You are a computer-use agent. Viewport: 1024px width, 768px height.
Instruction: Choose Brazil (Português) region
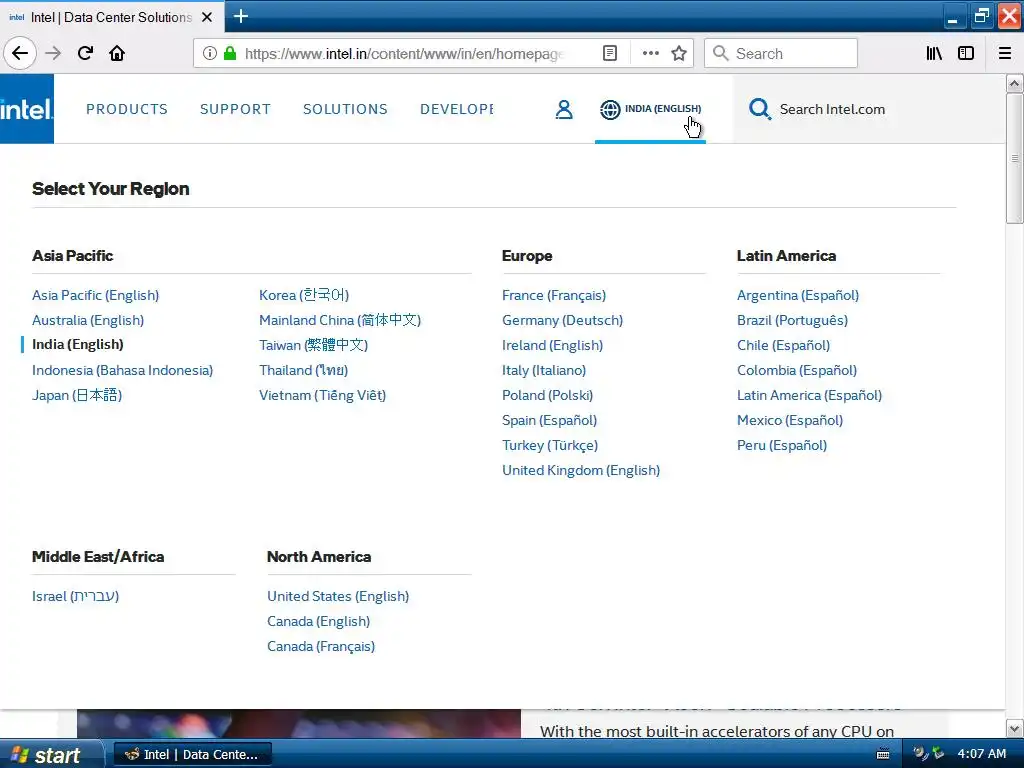pyautogui.click(x=792, y=320)
